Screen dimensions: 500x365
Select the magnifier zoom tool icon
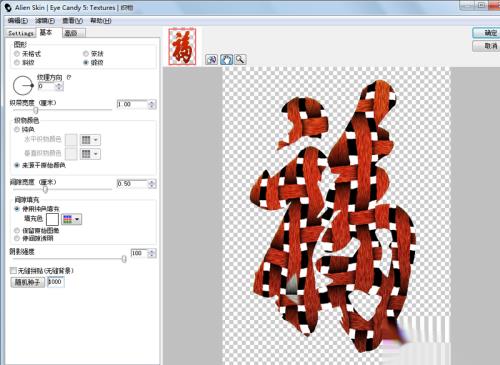[240, 60]
